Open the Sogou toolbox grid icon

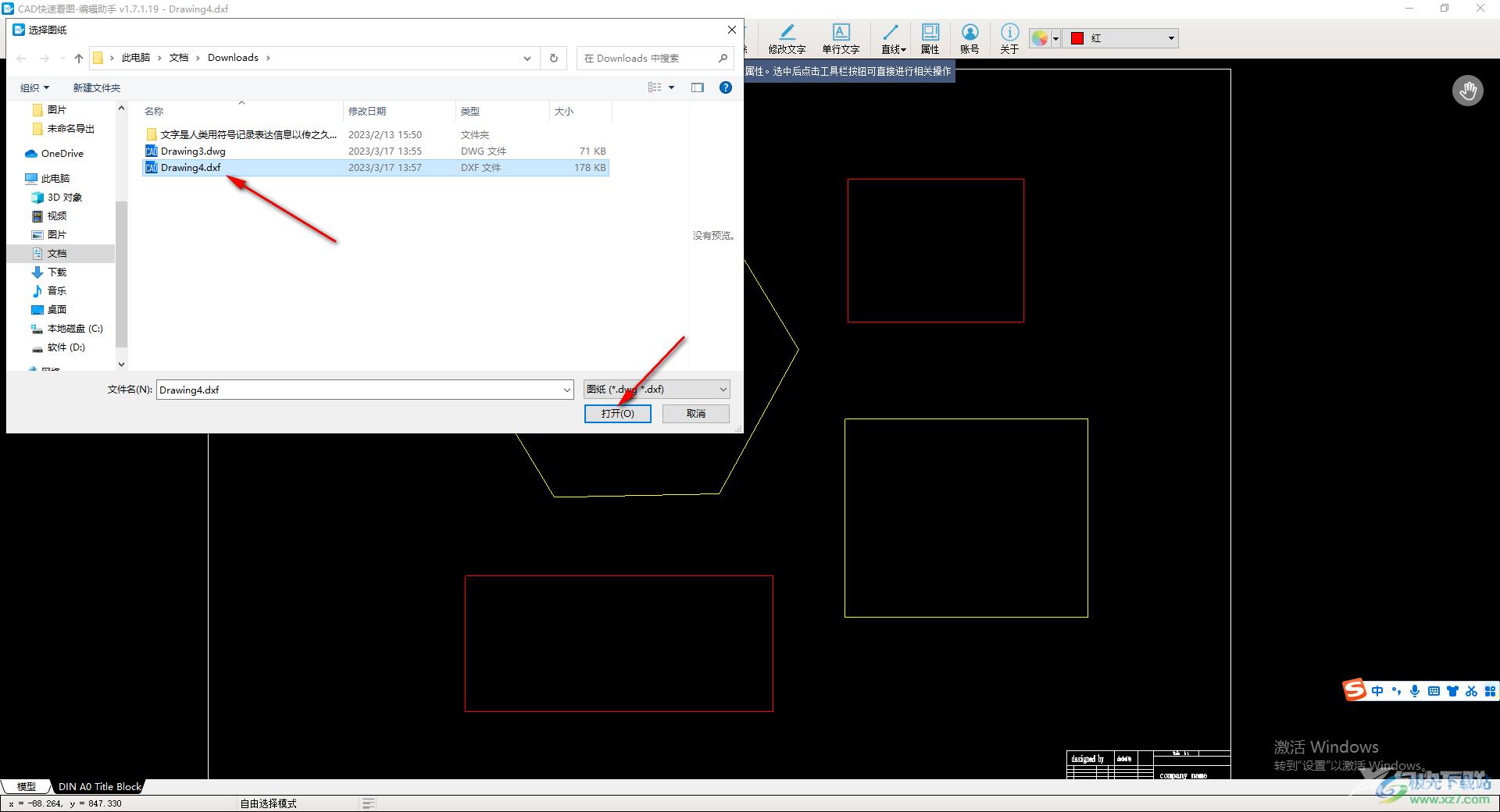pyautogui.click(x=1490, y=691)
